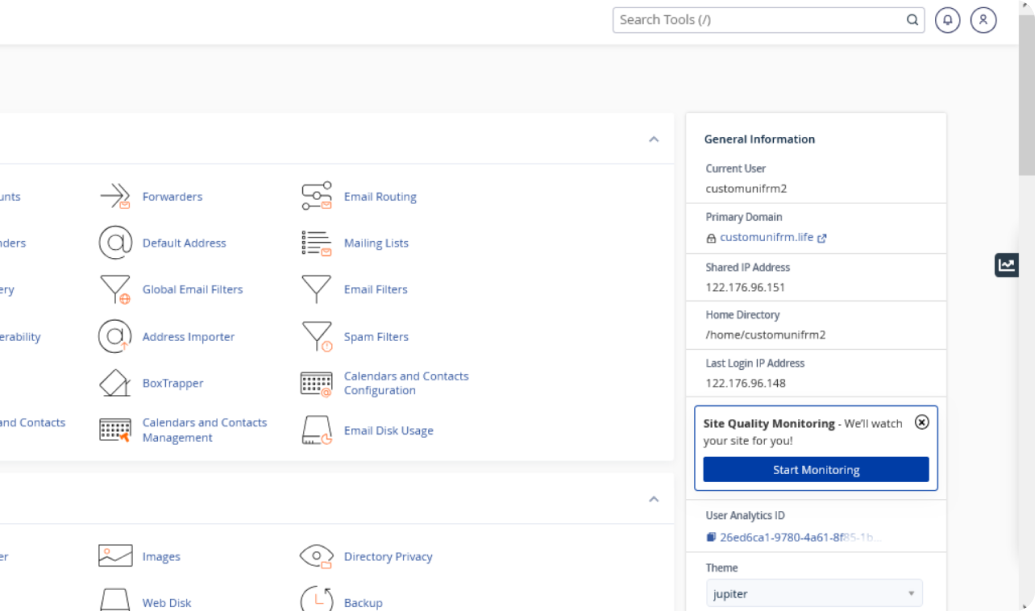Open the Address Importer link
This screenshot has height=611, width=1035.
188,337
